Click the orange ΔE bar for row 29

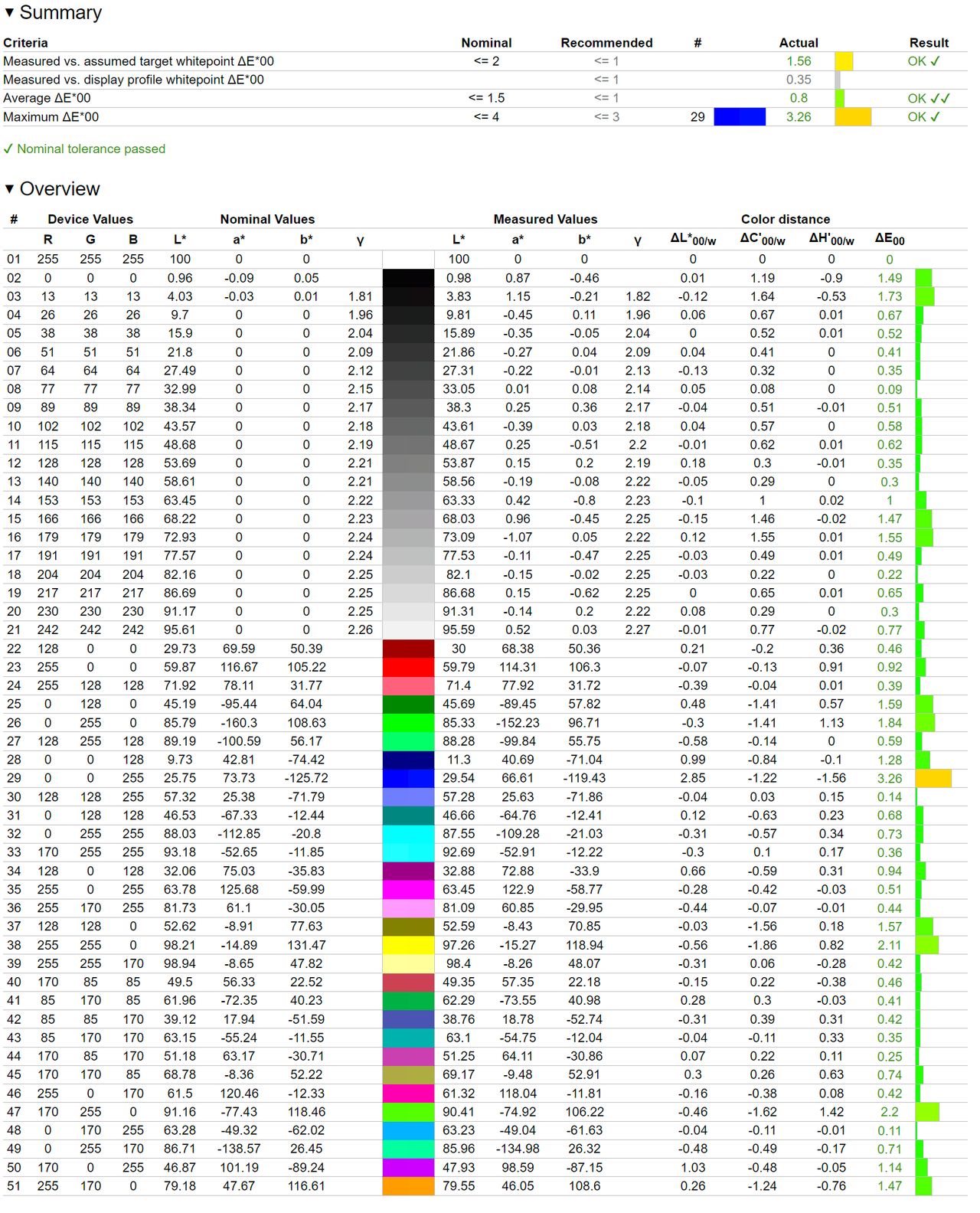point(933,778)
